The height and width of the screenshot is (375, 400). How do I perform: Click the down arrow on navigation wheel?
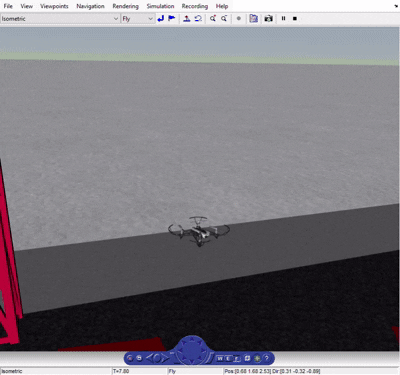click(x=192, y=361)
